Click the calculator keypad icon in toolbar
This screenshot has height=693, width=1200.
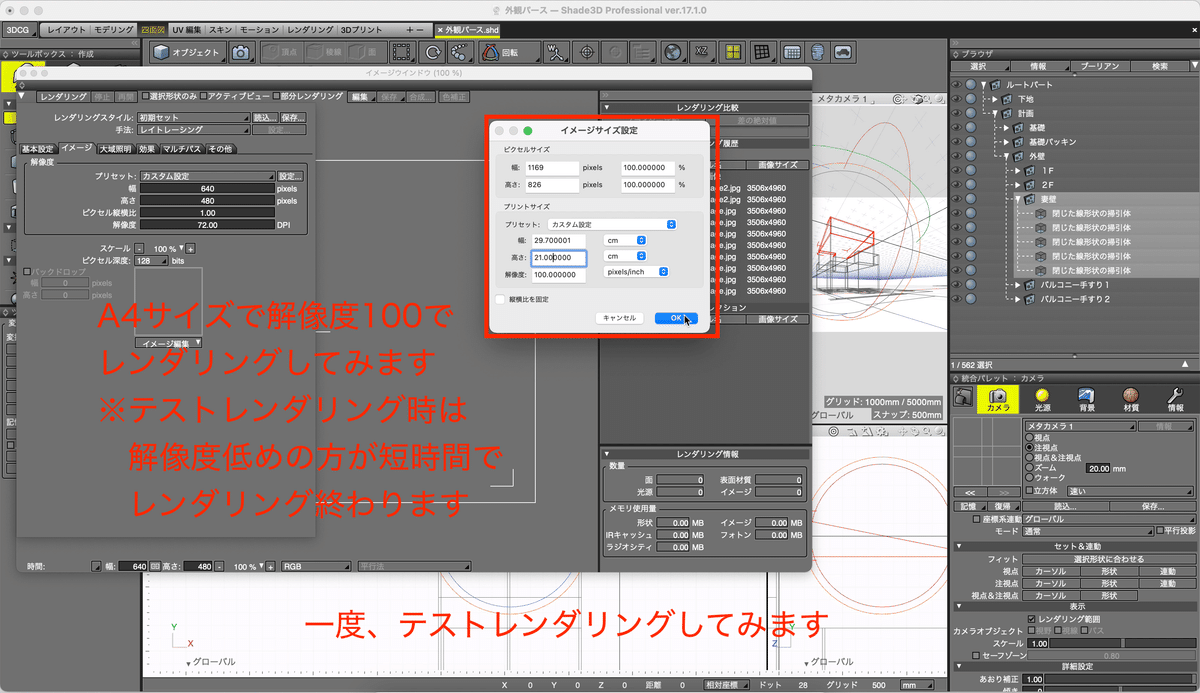pos(790,52)
